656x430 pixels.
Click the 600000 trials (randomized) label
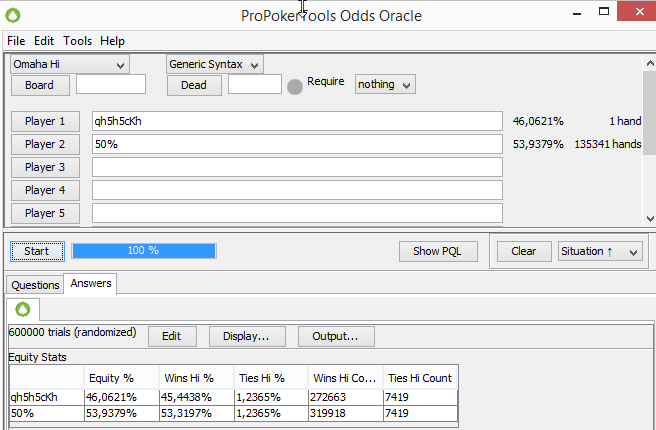click(x=72, y=332)
